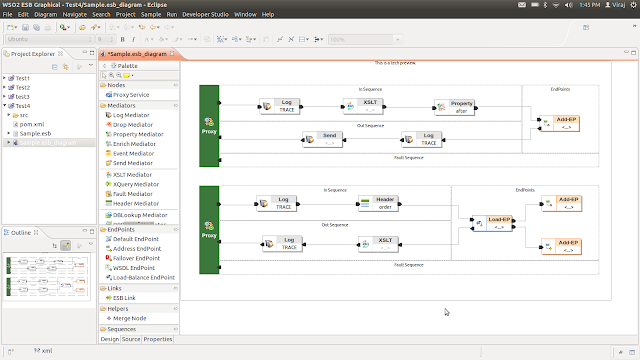Switch to the Design tab
640x360 pixels.
pos(110,339)
